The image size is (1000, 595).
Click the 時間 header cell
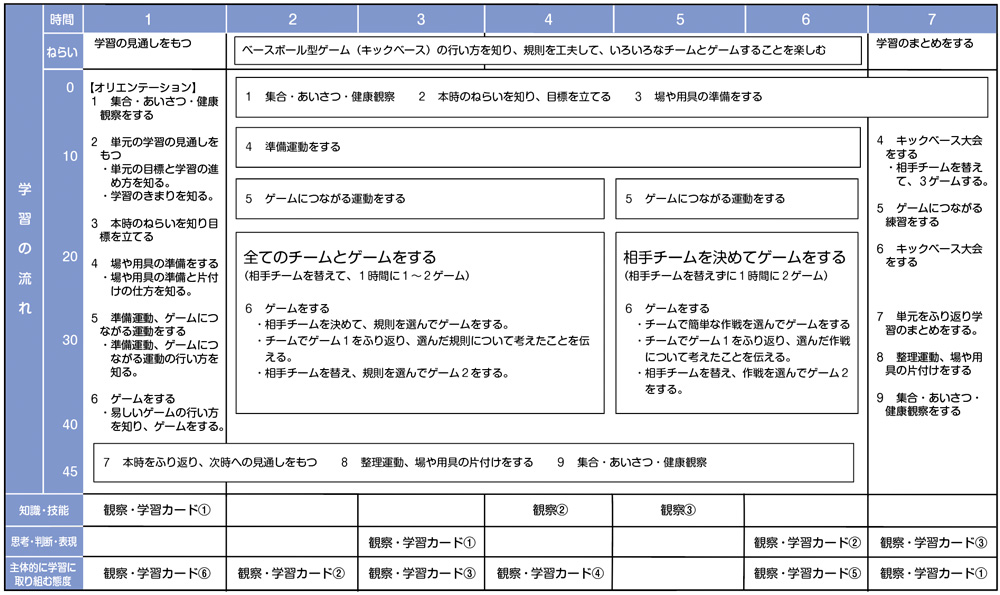[x=62, y=18]
